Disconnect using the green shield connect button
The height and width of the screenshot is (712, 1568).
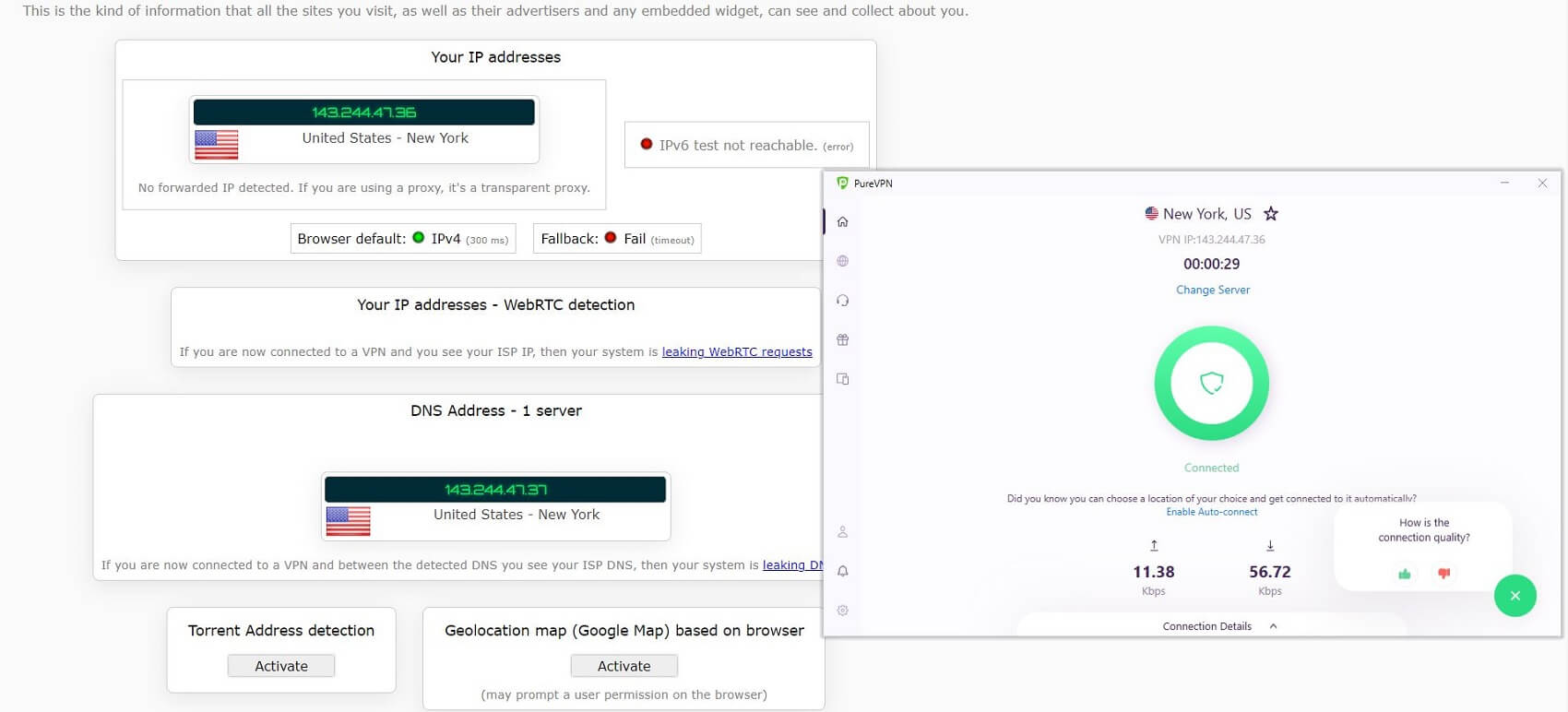click(x=1211, y=383)
